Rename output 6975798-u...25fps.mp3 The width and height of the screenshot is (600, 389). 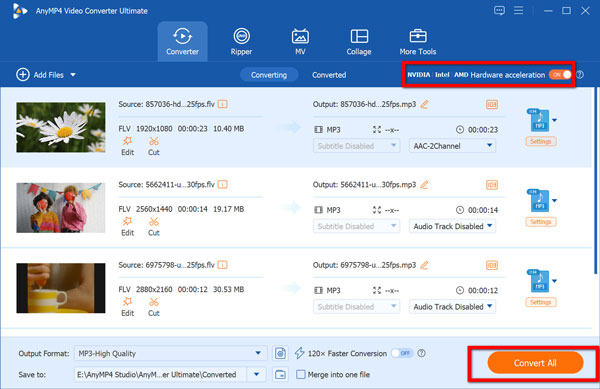tap(424, 265)
